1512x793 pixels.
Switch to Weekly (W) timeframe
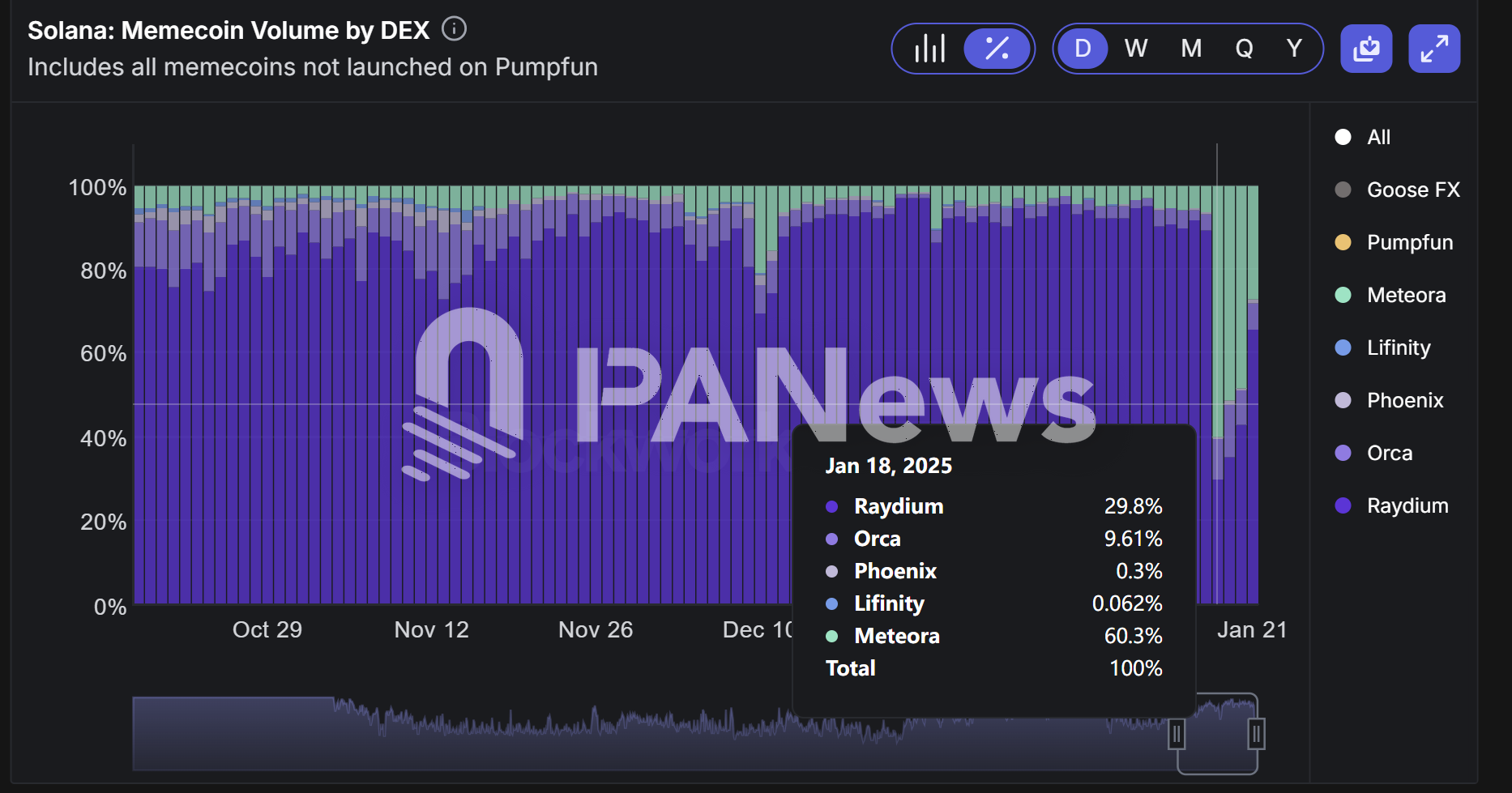(1136, 49)
